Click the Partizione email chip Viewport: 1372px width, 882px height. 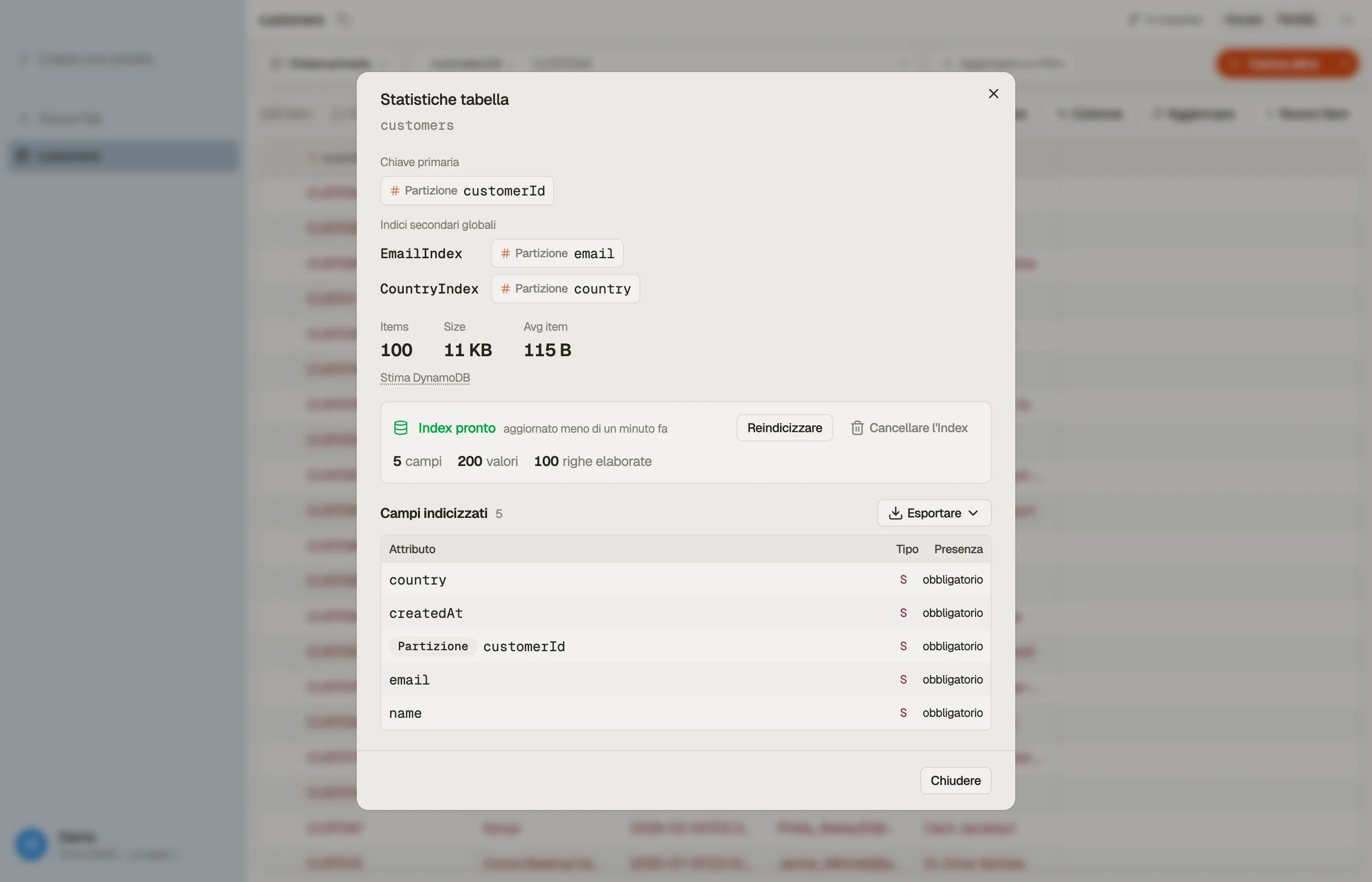point(557,253)
